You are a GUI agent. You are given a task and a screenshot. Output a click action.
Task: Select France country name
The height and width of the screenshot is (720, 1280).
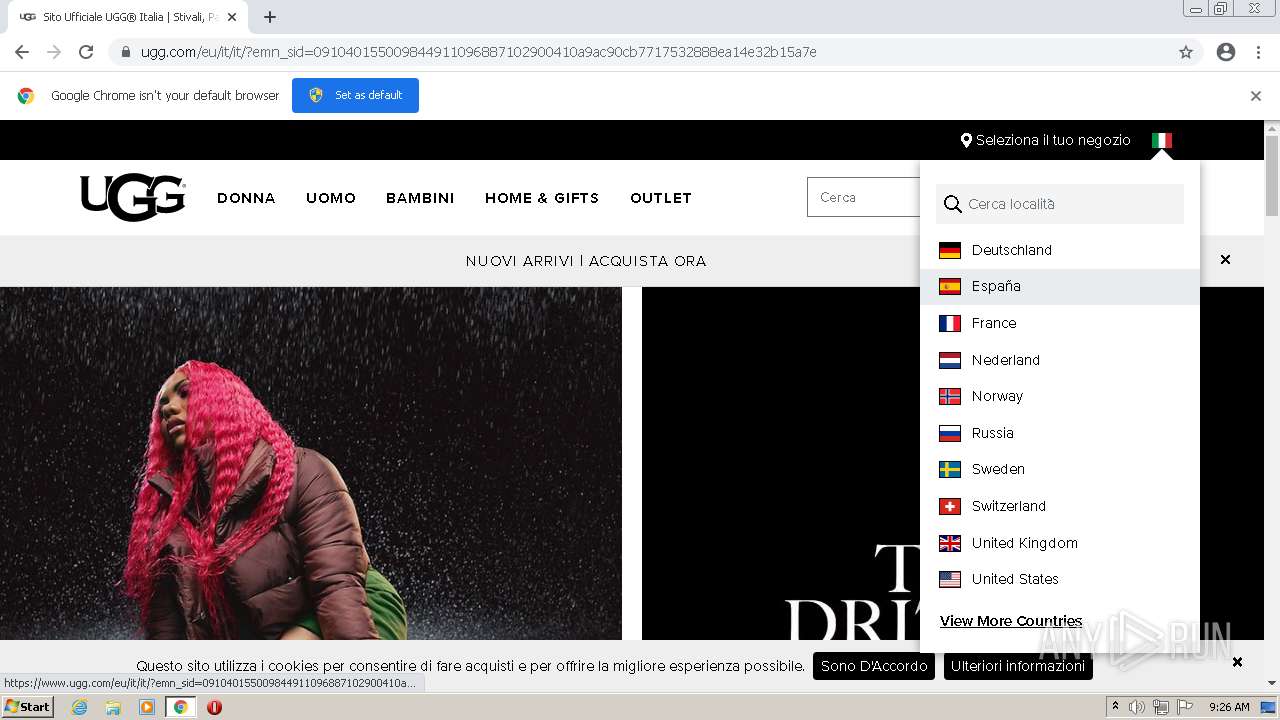[x=994, y=323]
